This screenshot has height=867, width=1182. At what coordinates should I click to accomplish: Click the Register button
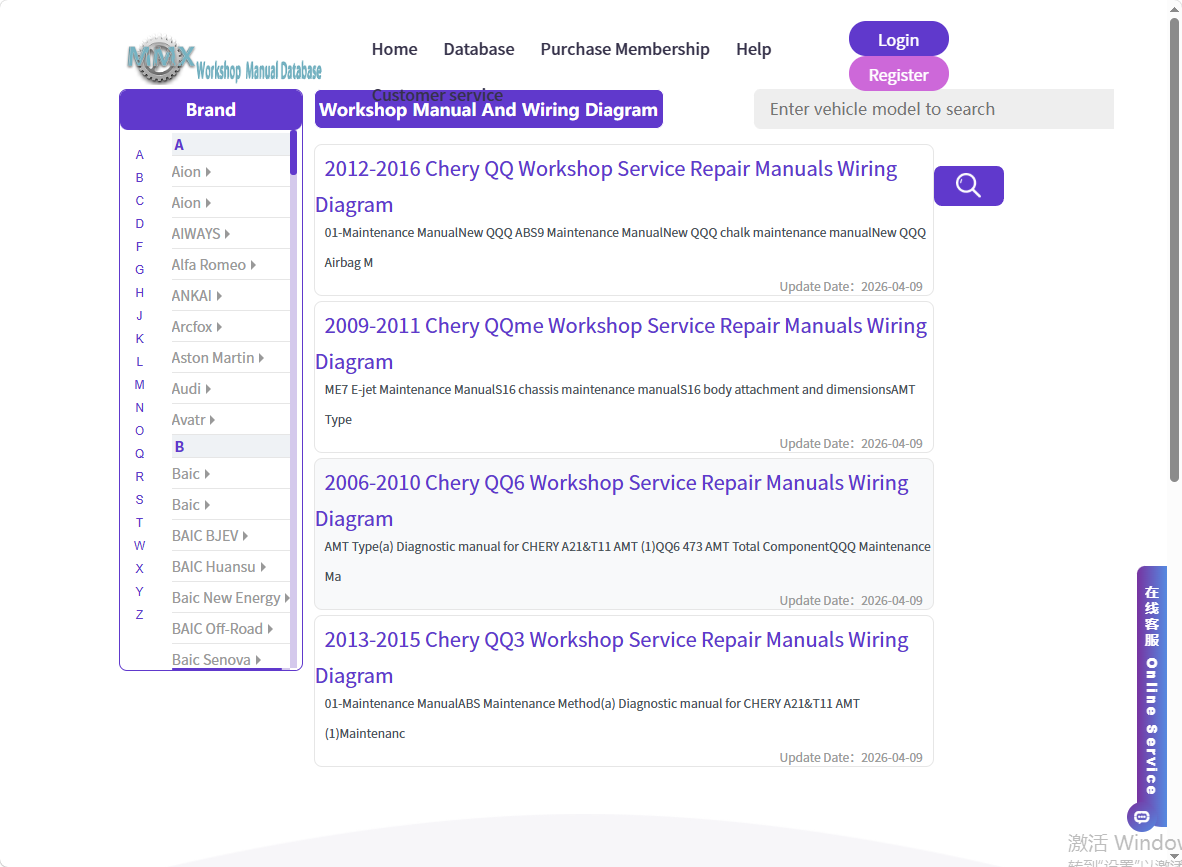[x=898, y=75]
